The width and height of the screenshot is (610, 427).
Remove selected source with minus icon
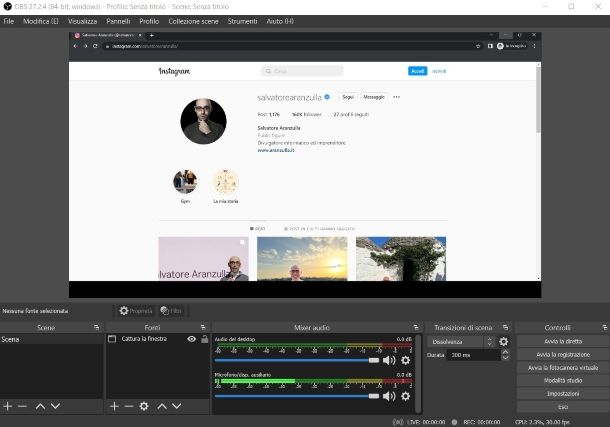click(x=129, y=406)
